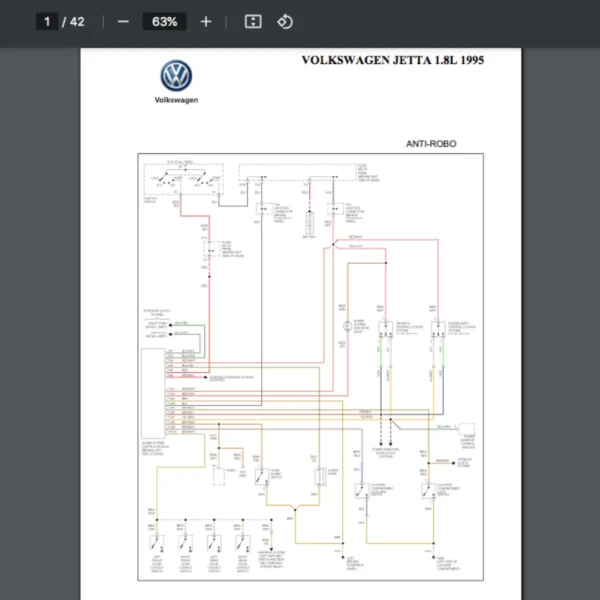Click the ignition switch block in diagram

(x=183, y=180)
